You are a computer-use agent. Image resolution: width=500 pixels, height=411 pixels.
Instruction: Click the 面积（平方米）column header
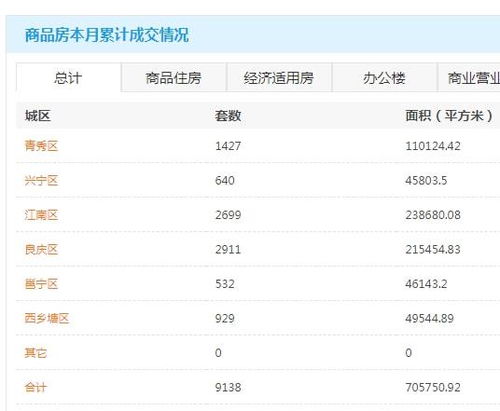pos(449,116)
